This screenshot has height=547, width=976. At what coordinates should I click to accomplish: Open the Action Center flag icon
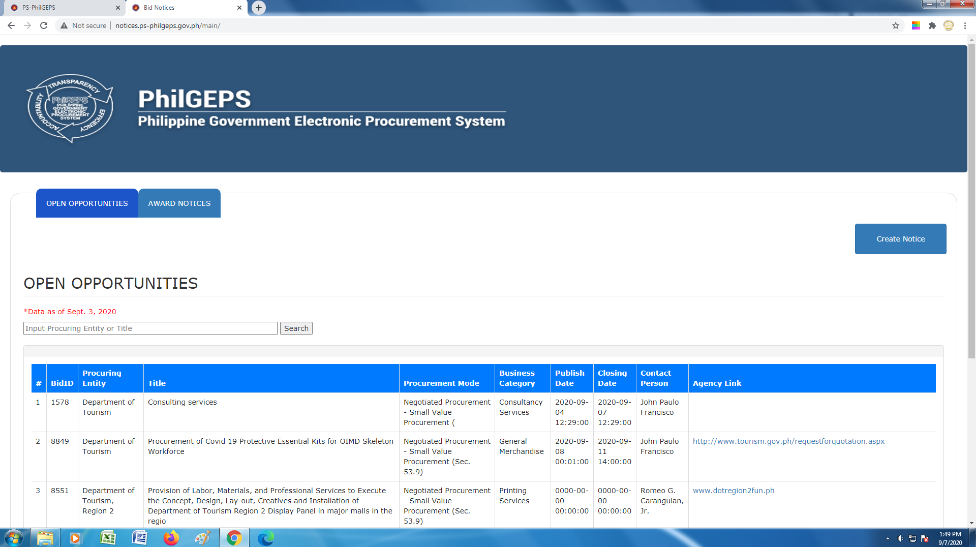point(924,538)
